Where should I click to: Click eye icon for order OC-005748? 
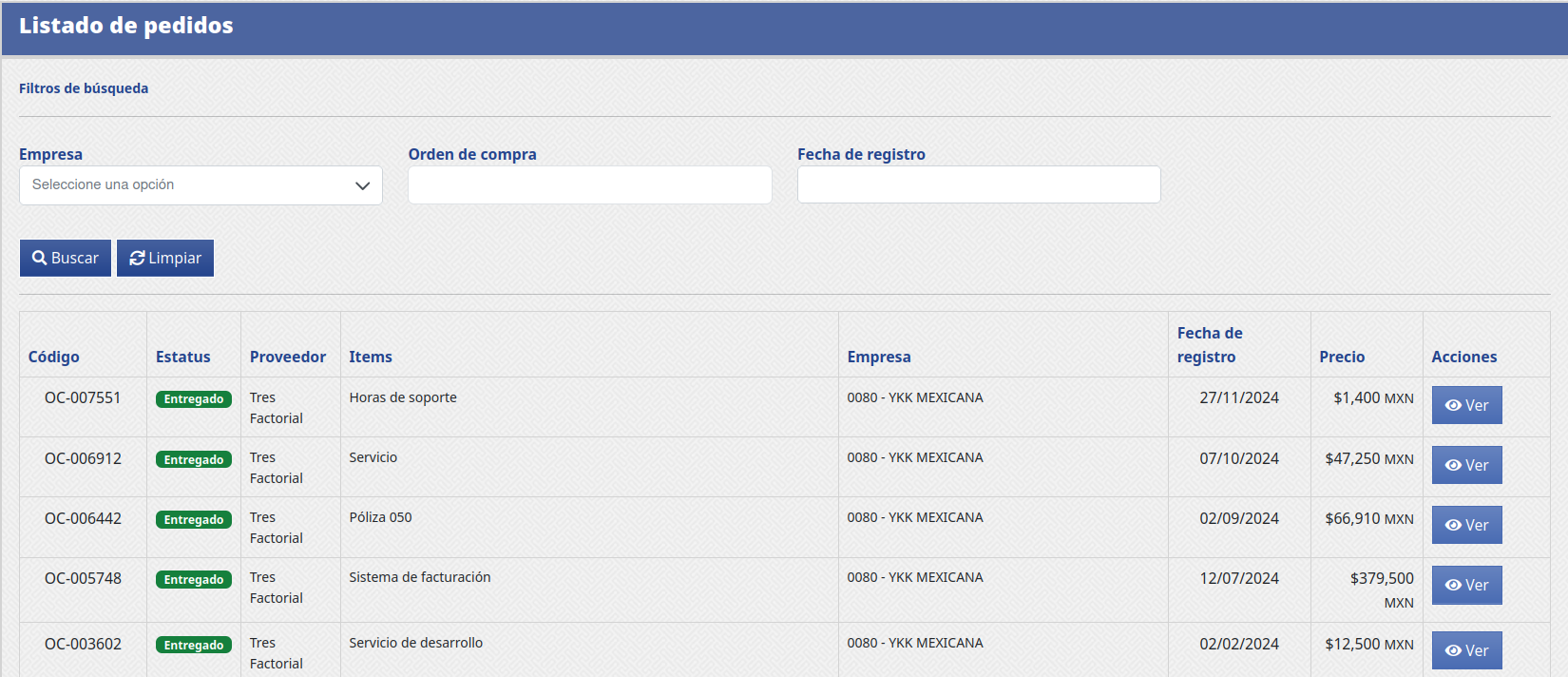point(1453,585)
